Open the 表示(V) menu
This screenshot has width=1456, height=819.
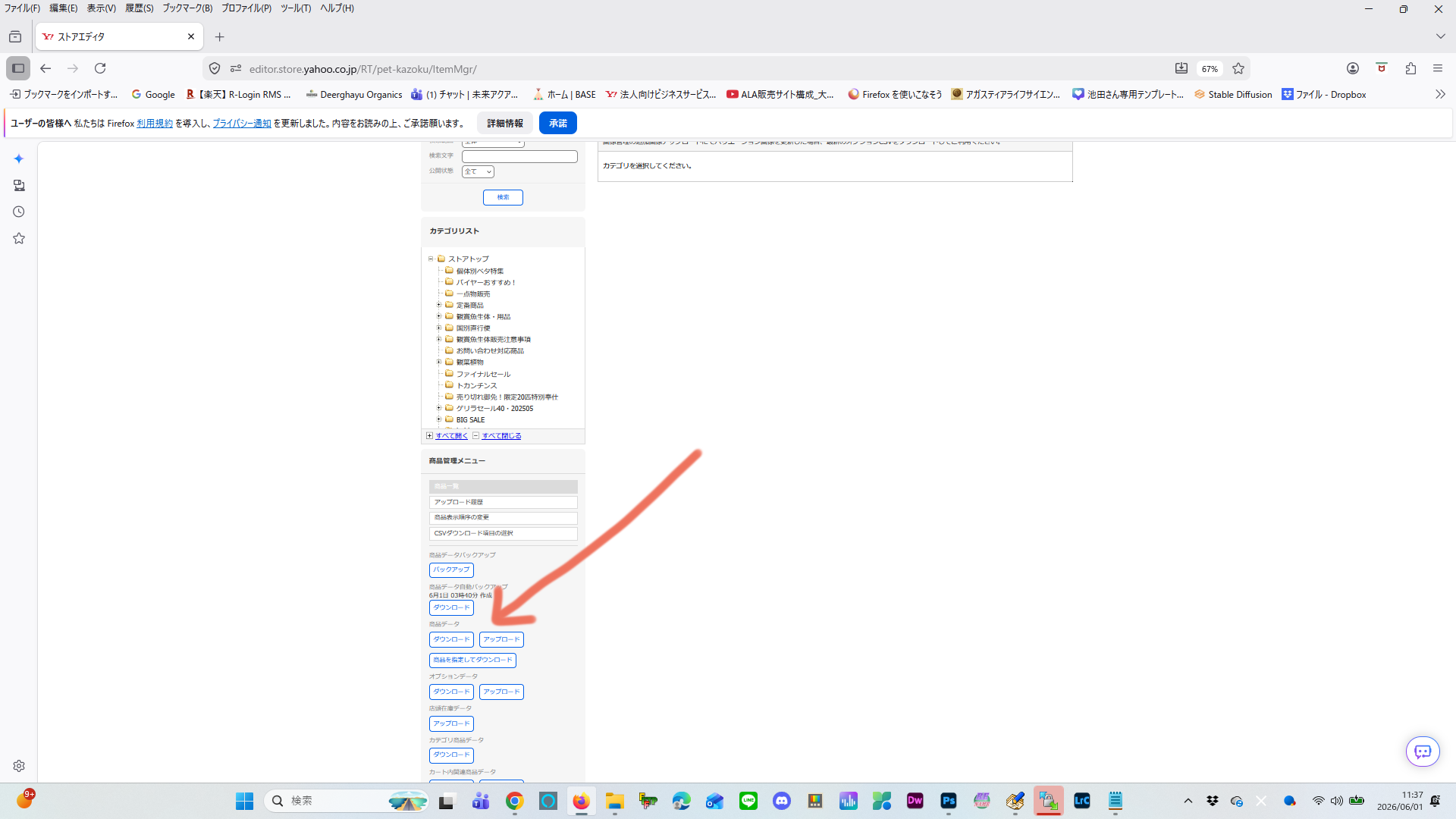(101, 8)
